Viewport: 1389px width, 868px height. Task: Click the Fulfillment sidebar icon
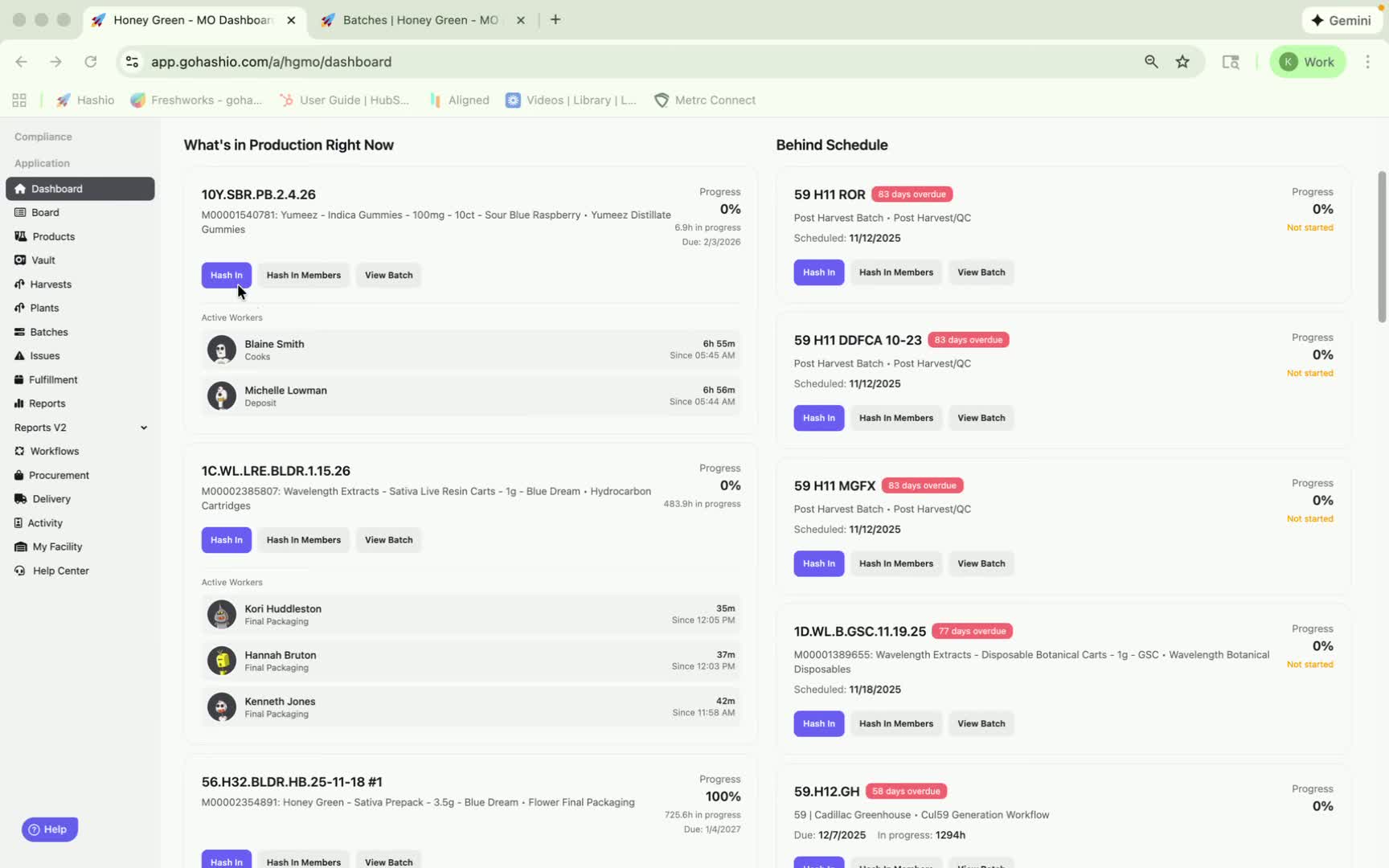pyautogui.click(x=18, y=379)
